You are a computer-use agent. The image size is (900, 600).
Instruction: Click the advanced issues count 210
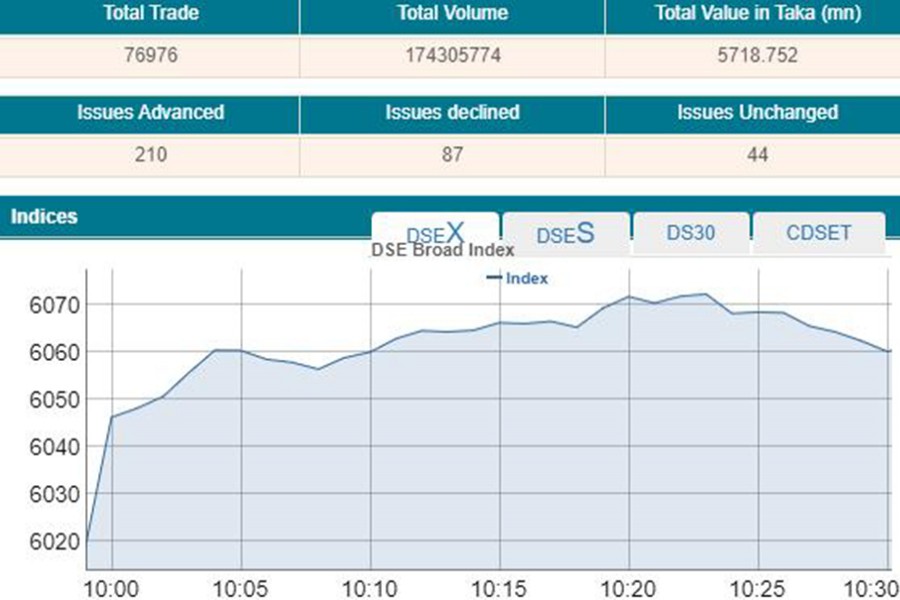(x=150, y=155)
